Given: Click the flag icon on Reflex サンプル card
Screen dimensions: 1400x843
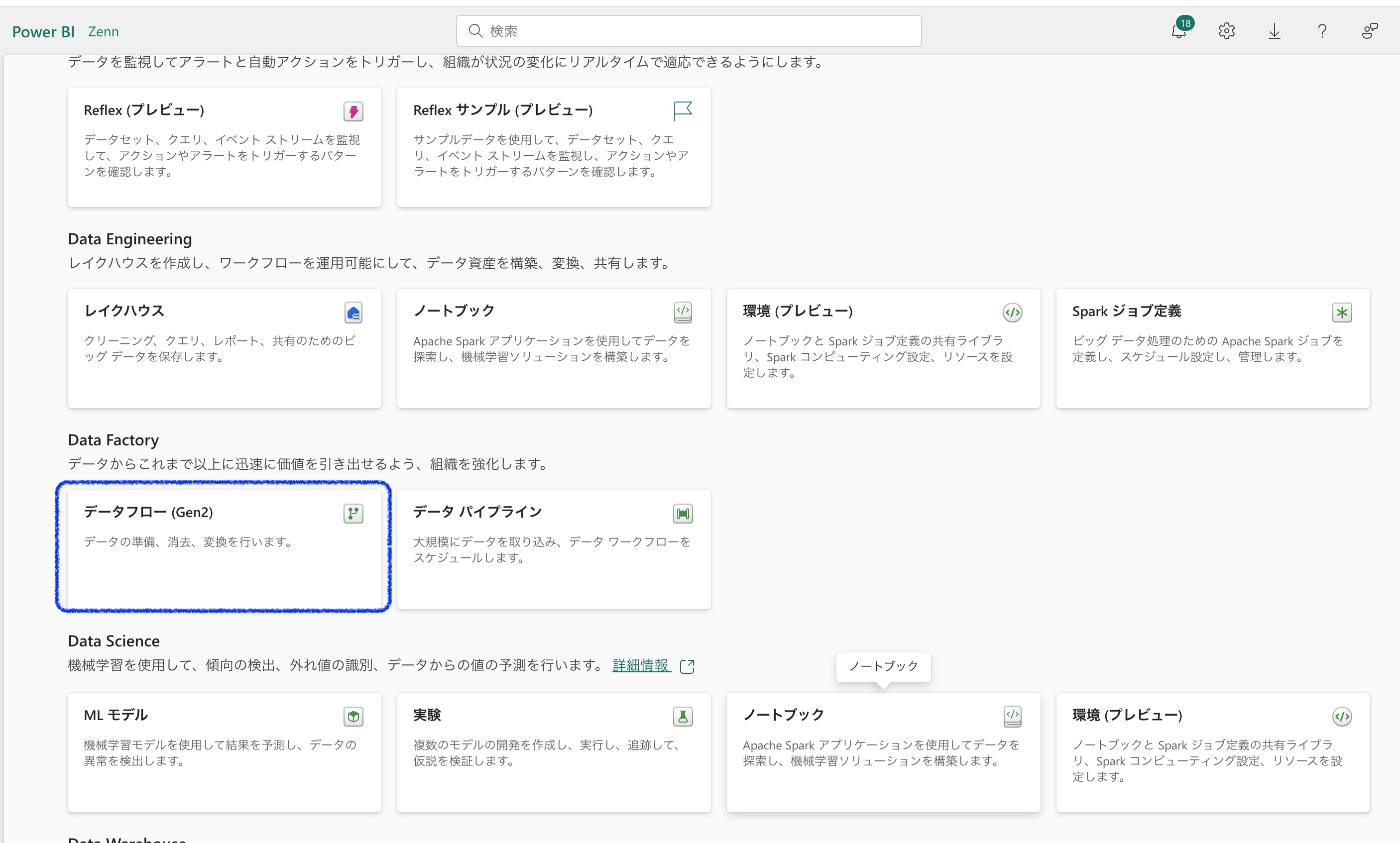Looking at the screenshot, I should 683,111.
